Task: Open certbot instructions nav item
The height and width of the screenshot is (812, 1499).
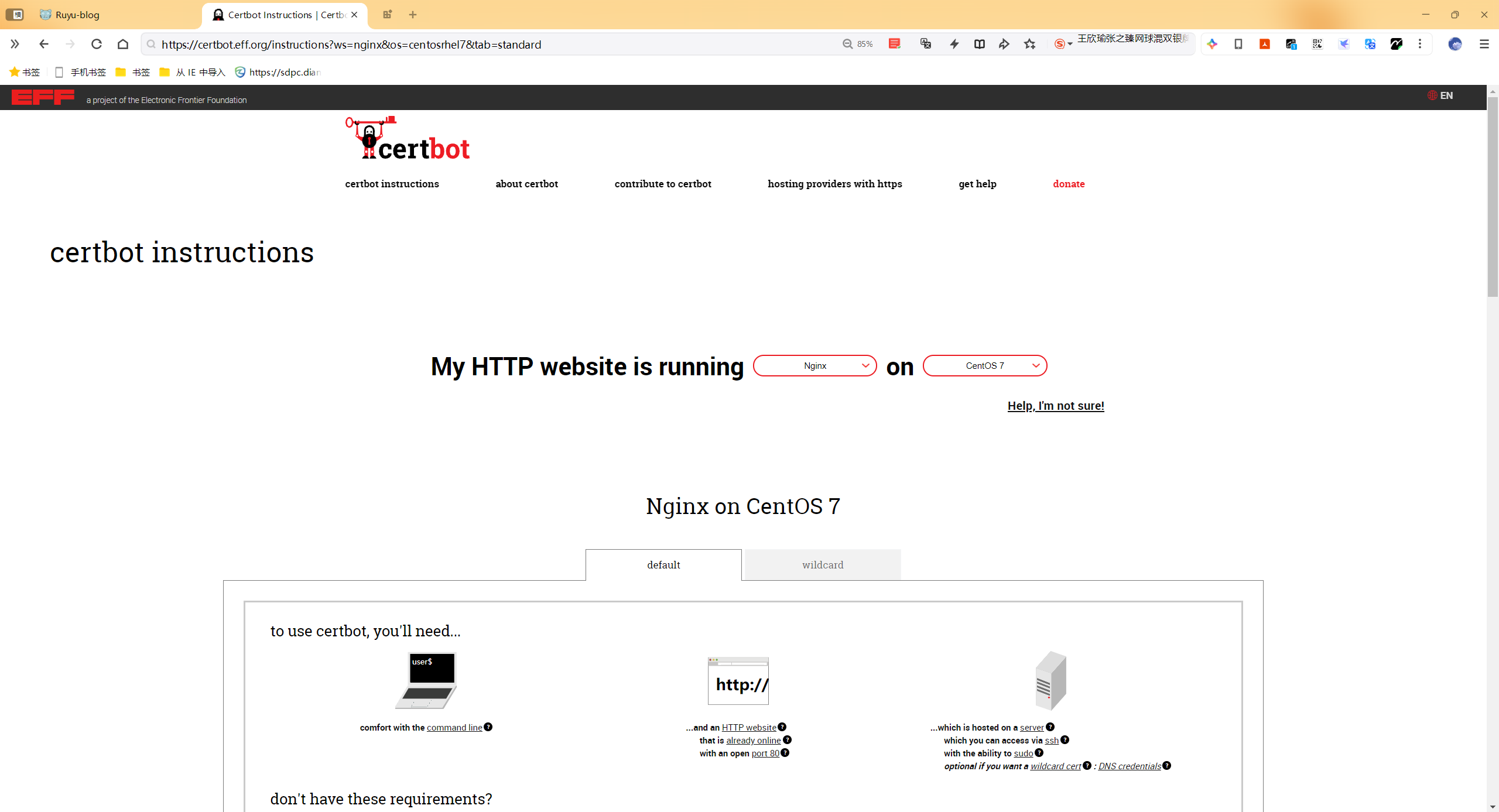Action: point(392,184)
